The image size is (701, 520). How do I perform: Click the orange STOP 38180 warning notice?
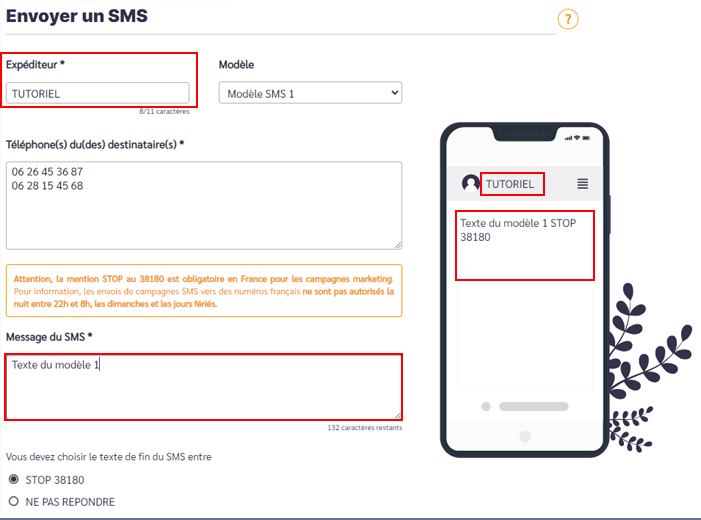(203, 291)
